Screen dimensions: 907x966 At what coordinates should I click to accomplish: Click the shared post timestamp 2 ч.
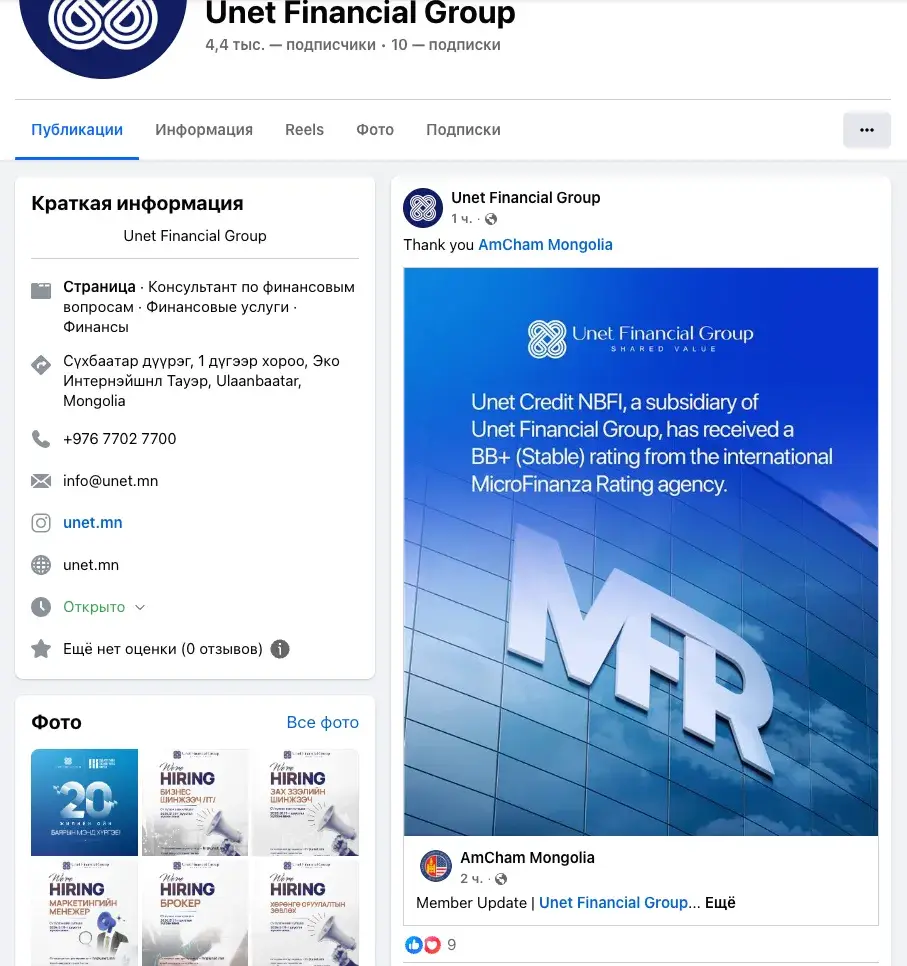pos(471,879)
